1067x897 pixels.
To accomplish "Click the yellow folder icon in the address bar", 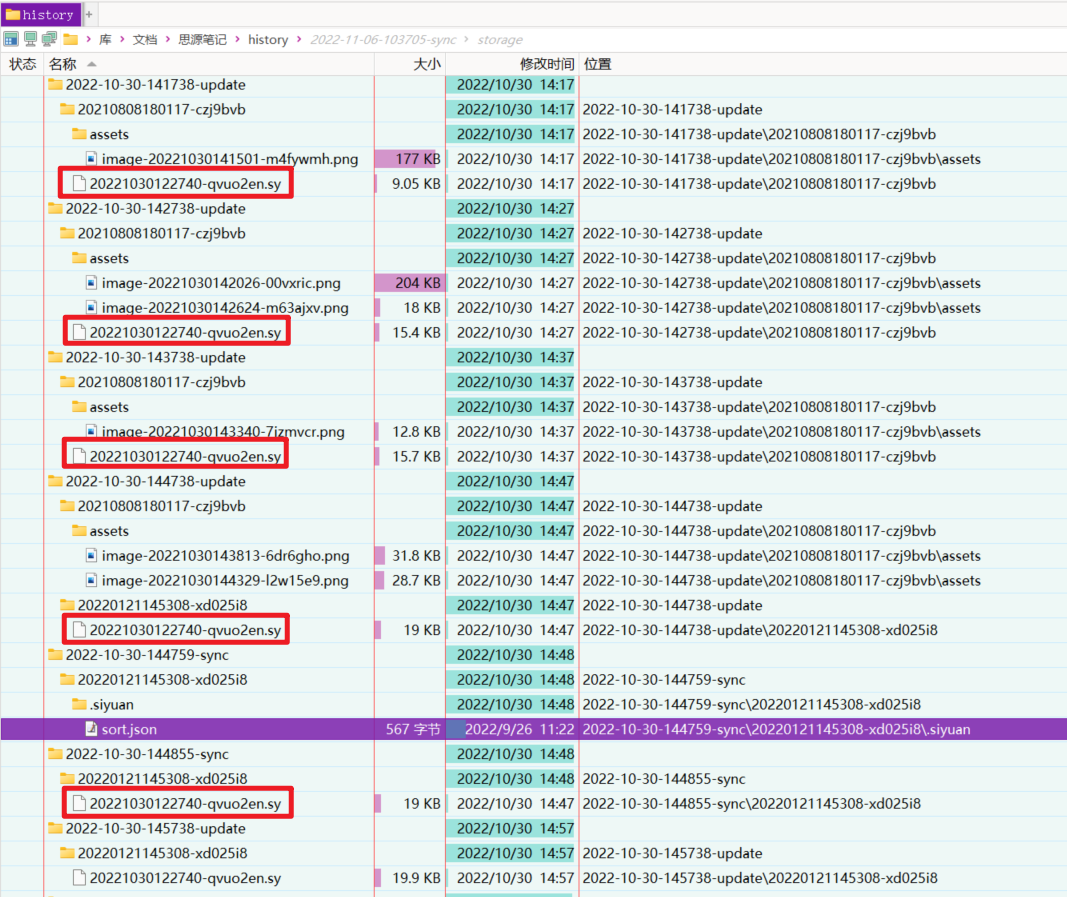I will pos(71,39).
